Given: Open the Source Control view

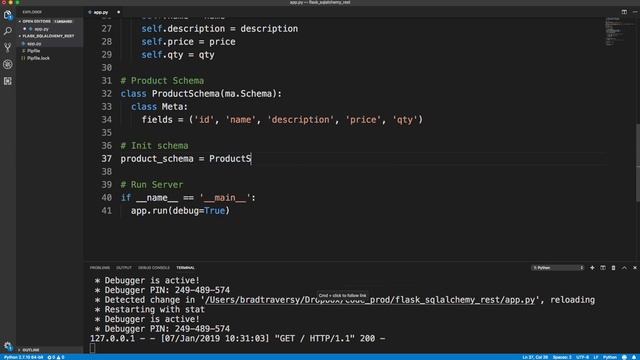Looking at the screenshot, I should pos(8,48).
